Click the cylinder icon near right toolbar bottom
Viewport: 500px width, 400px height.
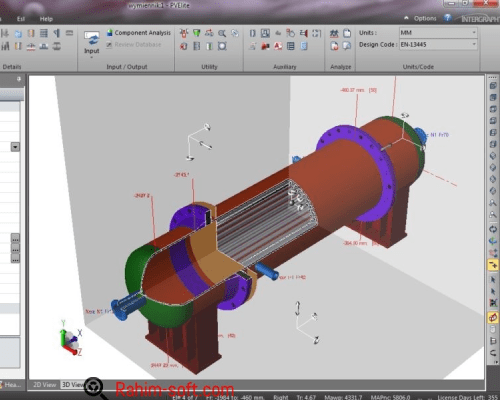click(493, 329)
